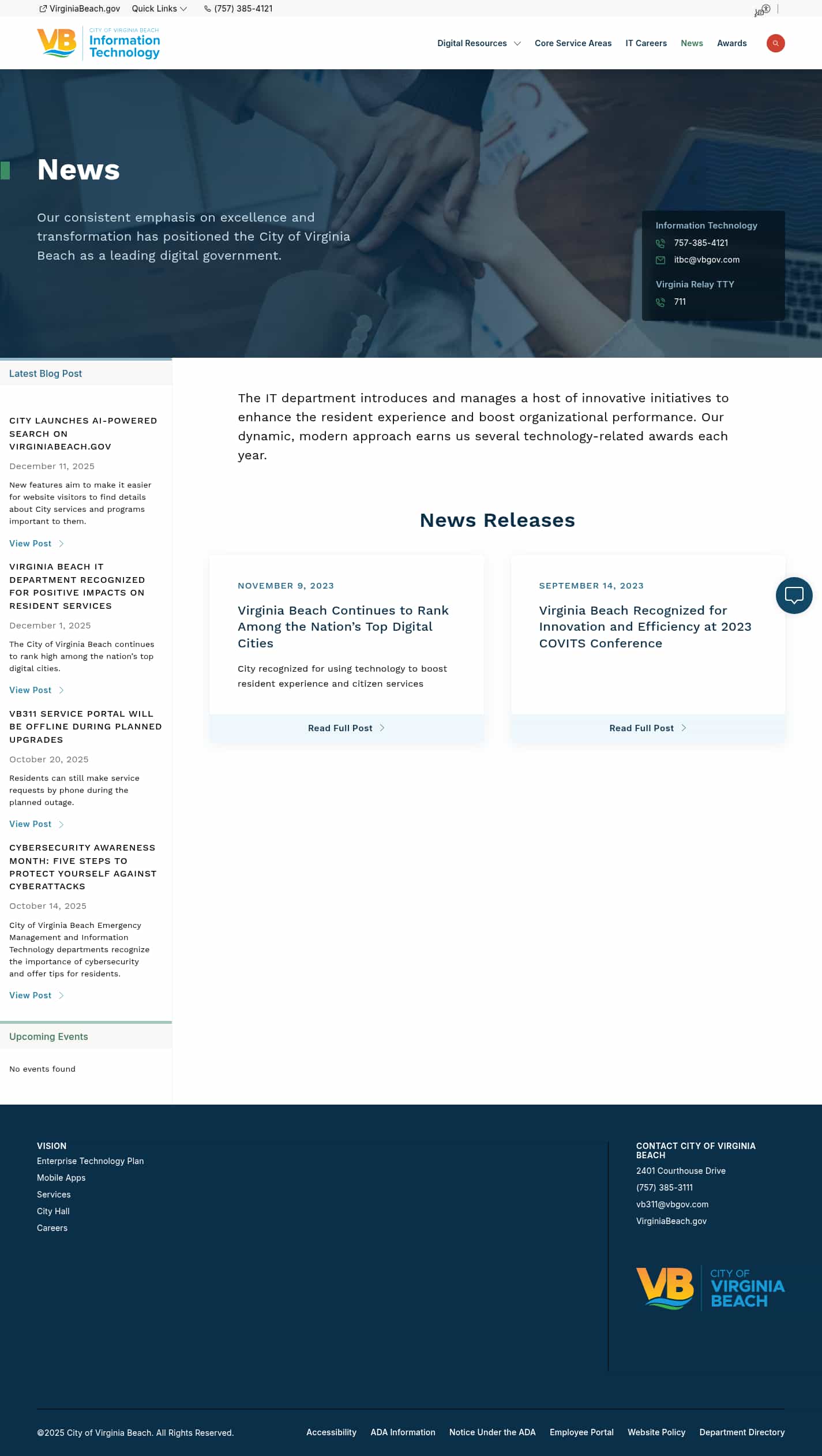Click the October 20, 2025 post date
The image size is (822, 1456).
pyautogui.click(x=49, y=759)
